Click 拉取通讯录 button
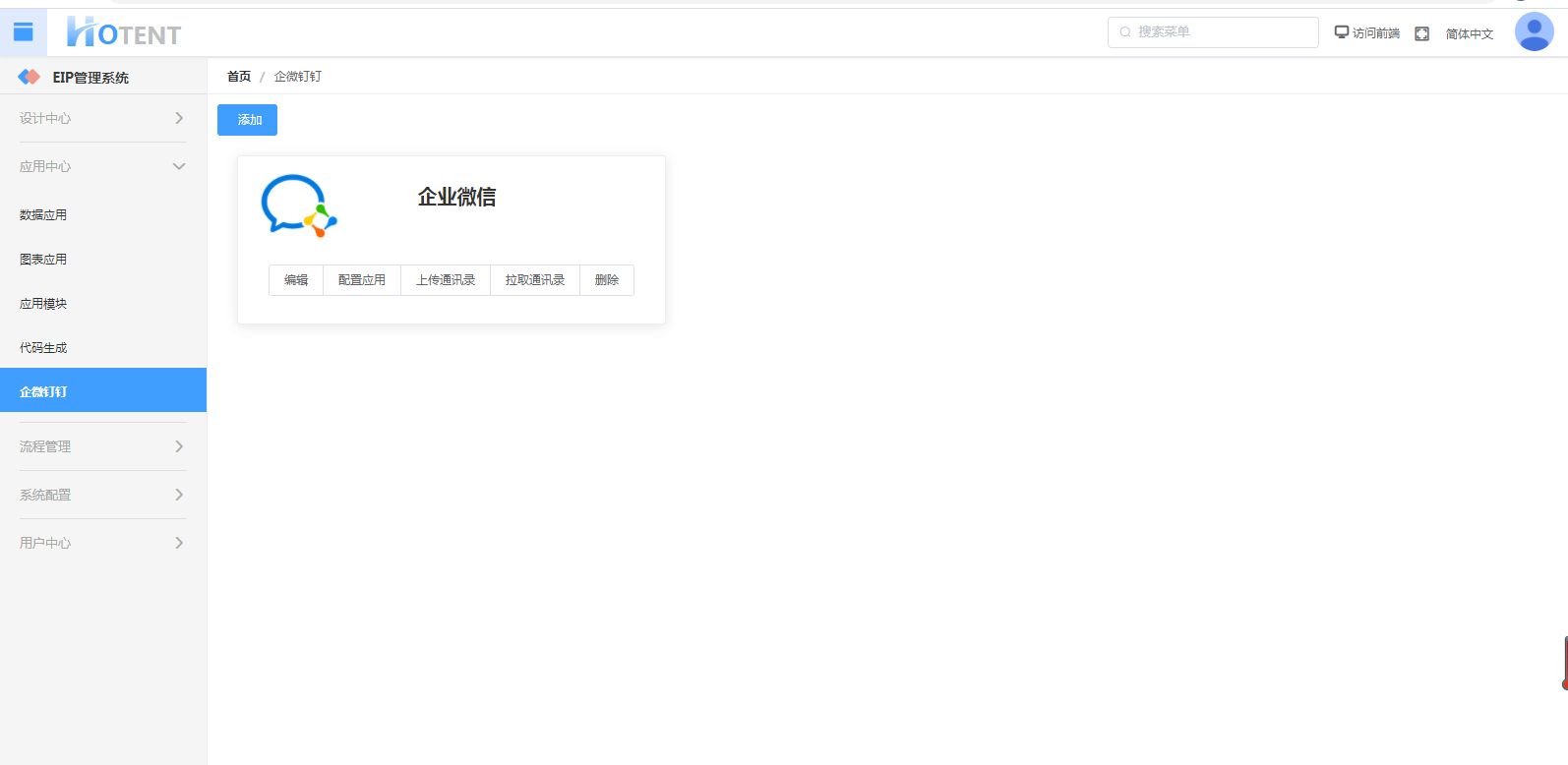 coord(535,280)
